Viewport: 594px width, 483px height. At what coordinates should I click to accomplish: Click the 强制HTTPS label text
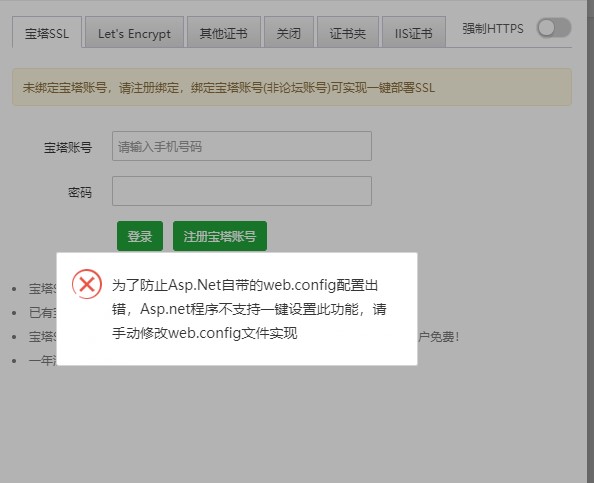tap(492, 28)
